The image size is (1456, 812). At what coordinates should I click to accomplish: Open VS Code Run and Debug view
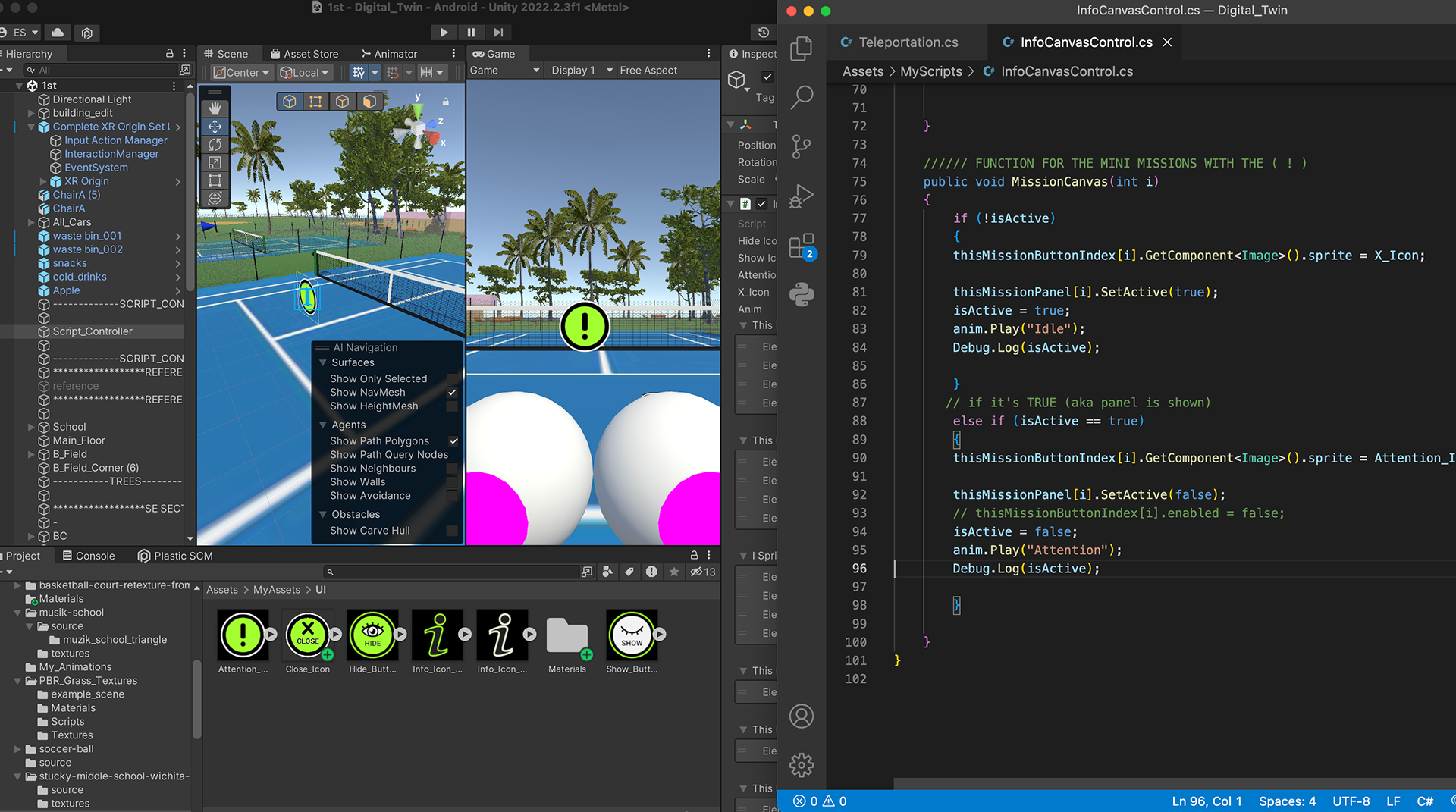(x=802, y=196)
